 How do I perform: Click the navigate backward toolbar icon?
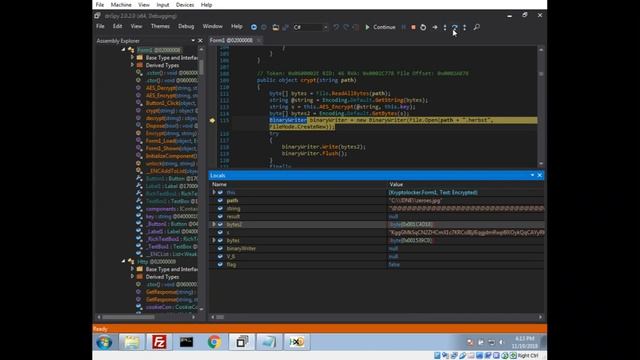coord(253,27)
